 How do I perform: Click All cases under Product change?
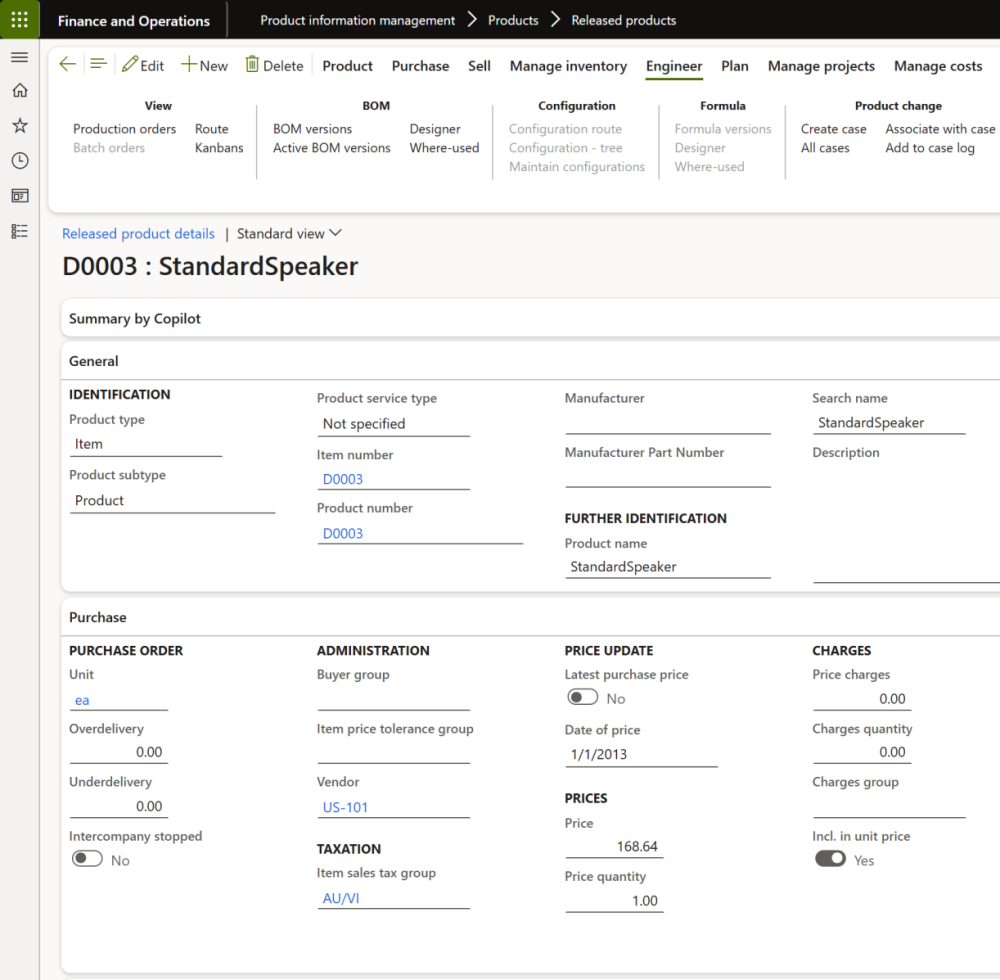pos(825,148)
